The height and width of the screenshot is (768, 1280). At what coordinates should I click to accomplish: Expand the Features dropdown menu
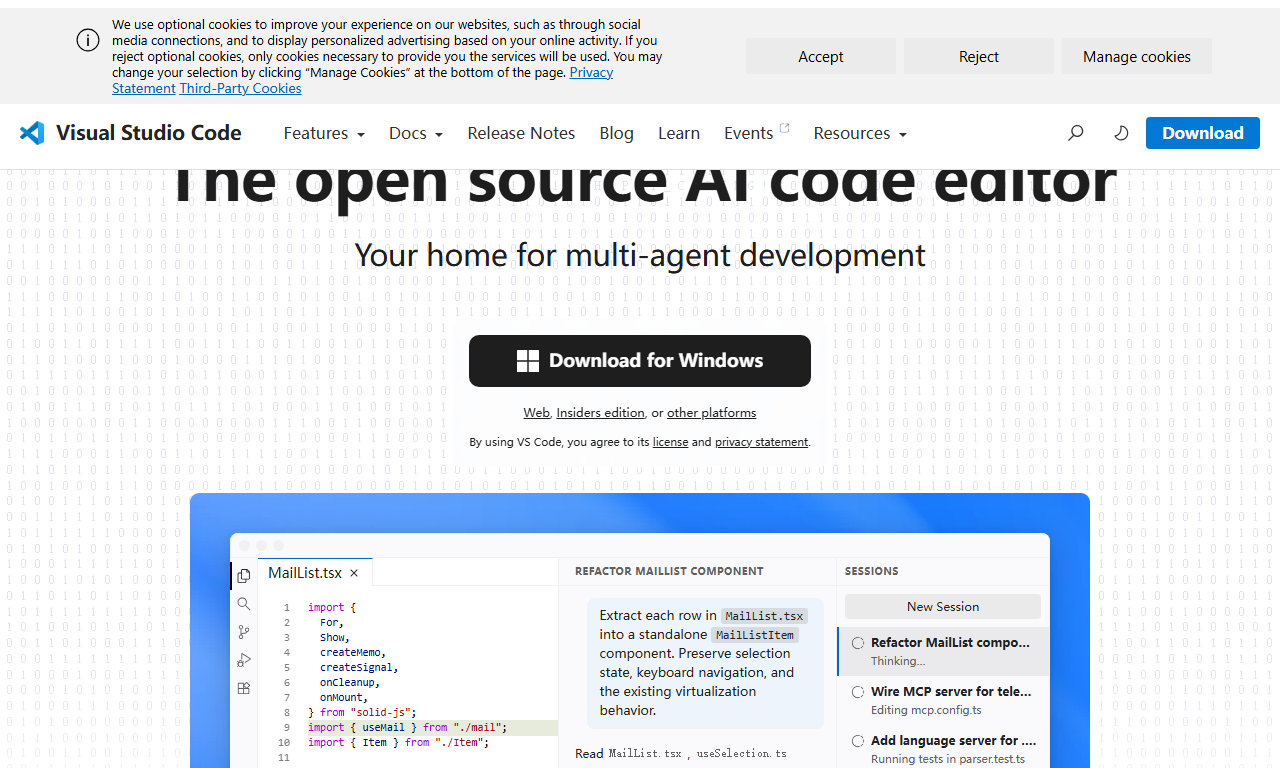(x=324, y=133)
